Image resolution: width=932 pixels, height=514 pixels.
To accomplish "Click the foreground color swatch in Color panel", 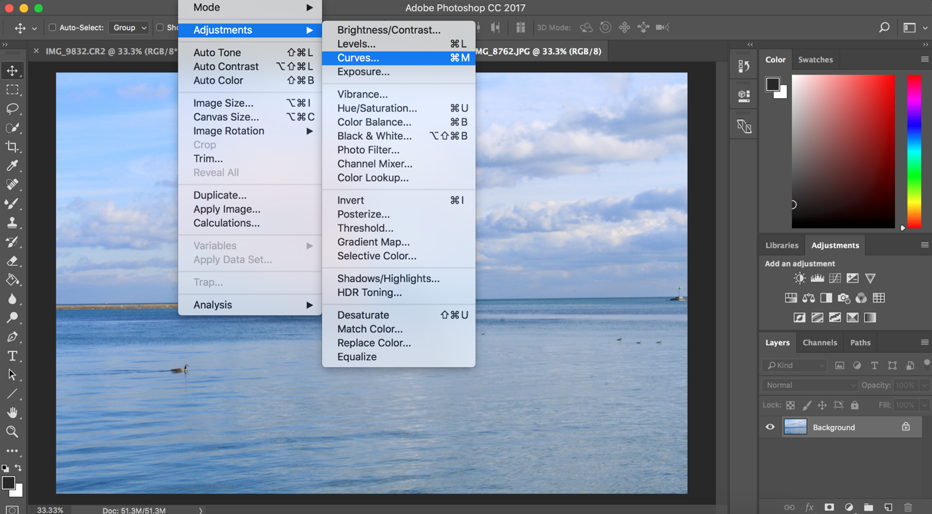I will click(773, 84).
